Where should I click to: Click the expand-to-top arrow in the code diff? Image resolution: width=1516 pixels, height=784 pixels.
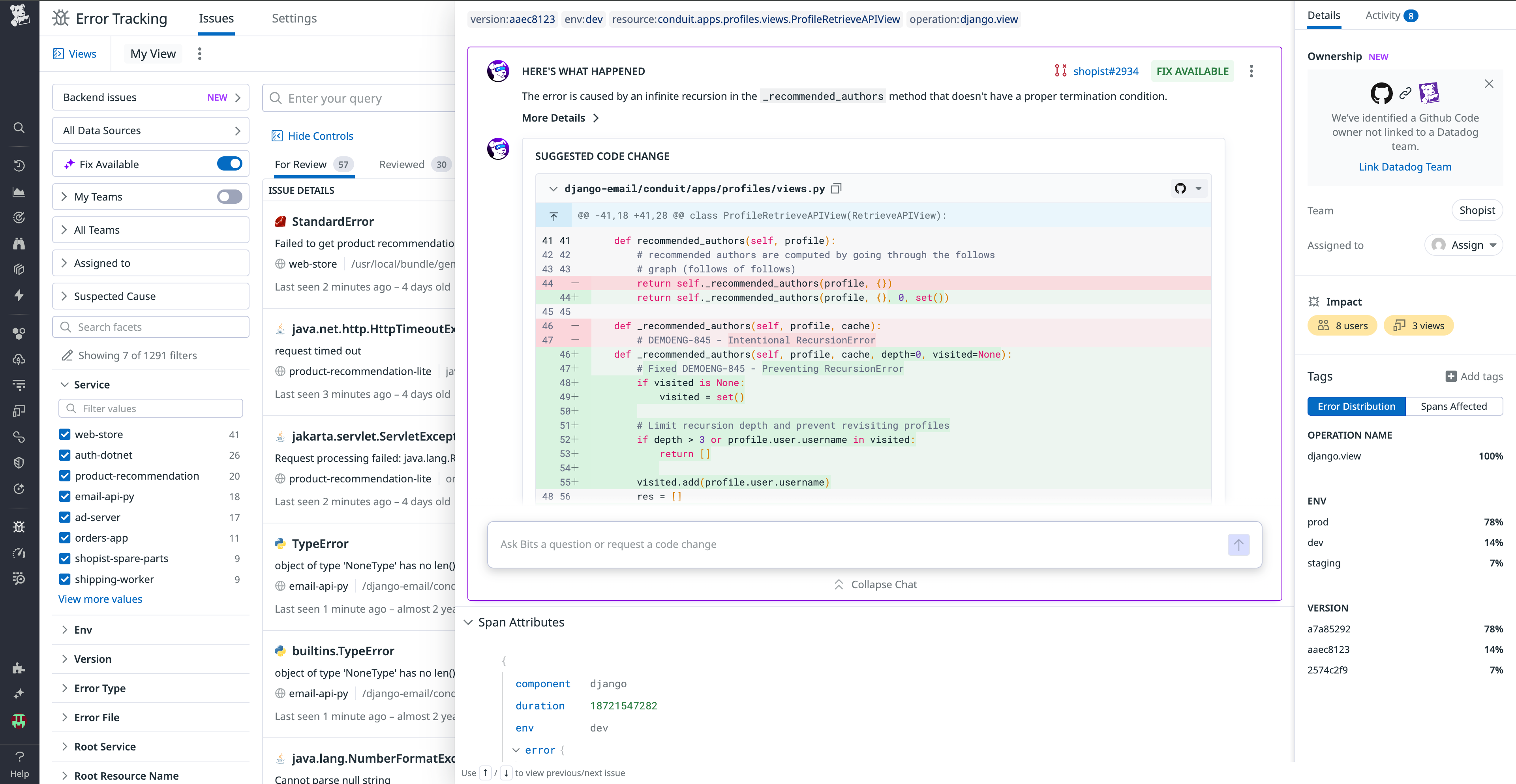553,216
